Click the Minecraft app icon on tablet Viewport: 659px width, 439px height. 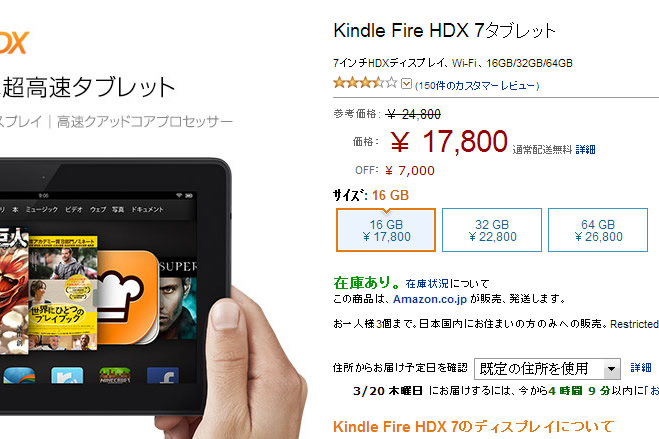(x=115, y=375)
